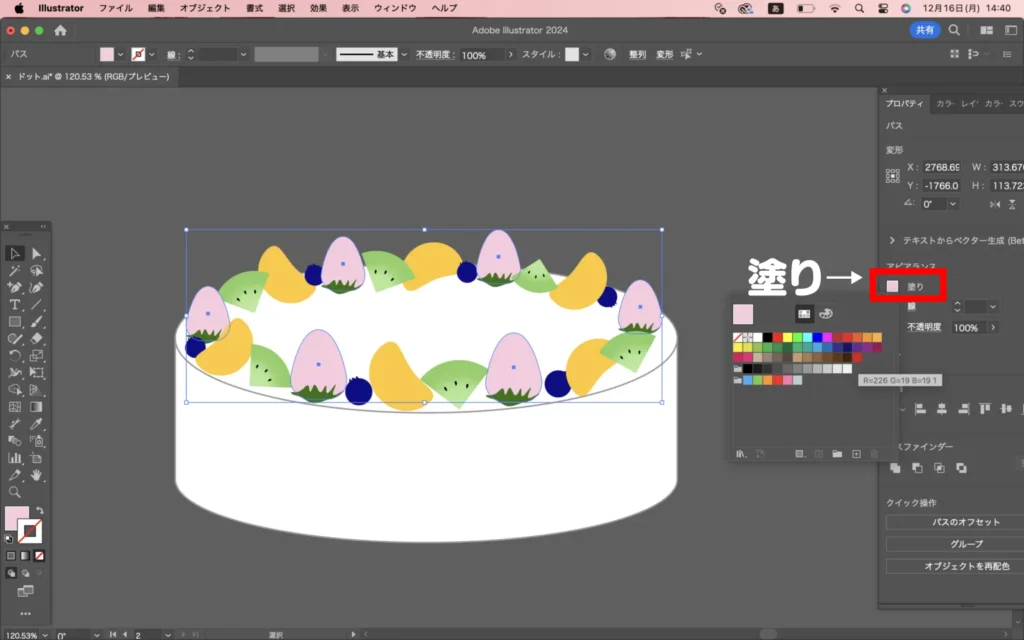This screenshot has height=640, width=1024.
Task: Open the スタイル swatch dropdown
Action: point(585,55)
